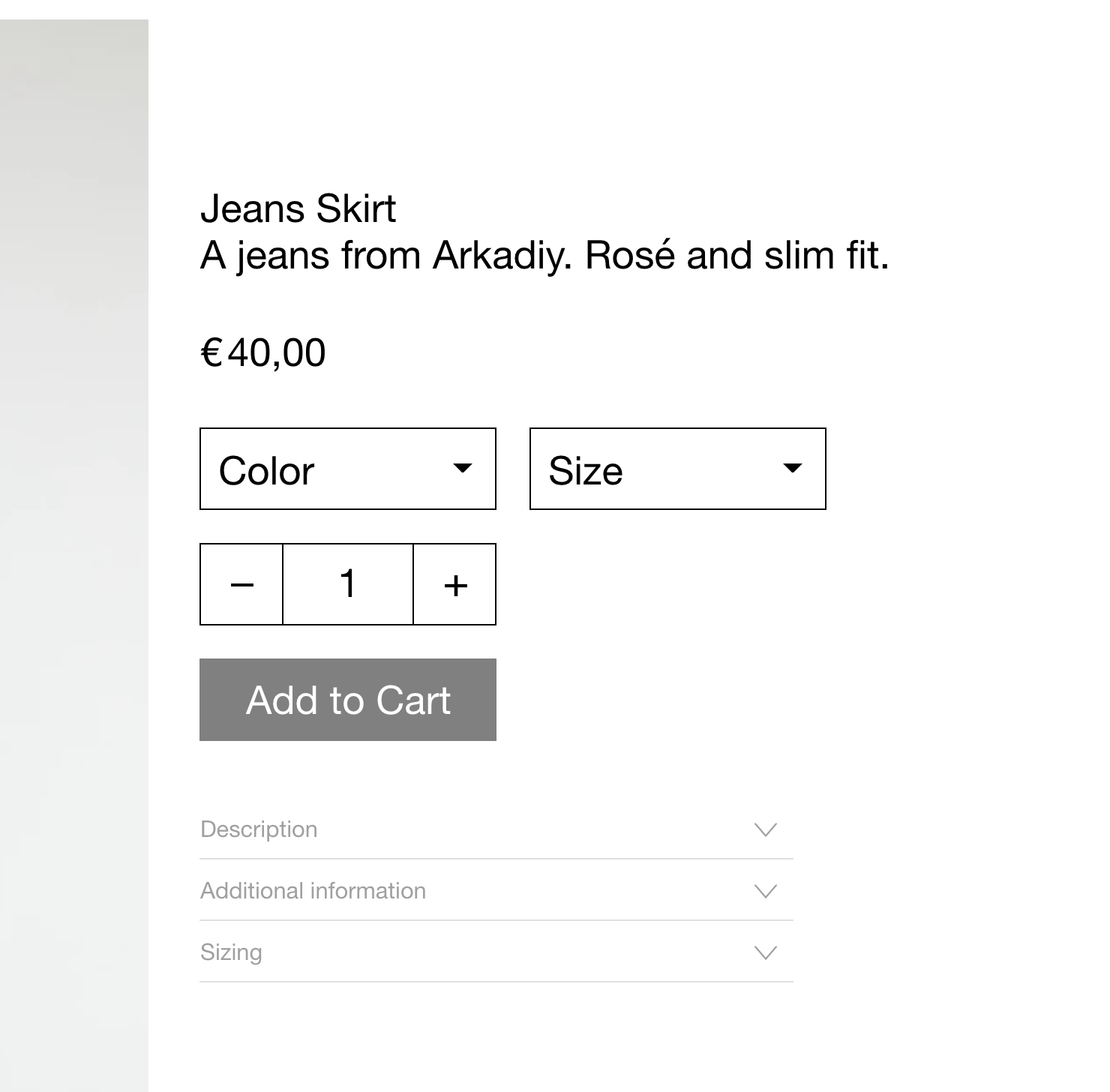Click the chevron beside Description

coord(765,829)
